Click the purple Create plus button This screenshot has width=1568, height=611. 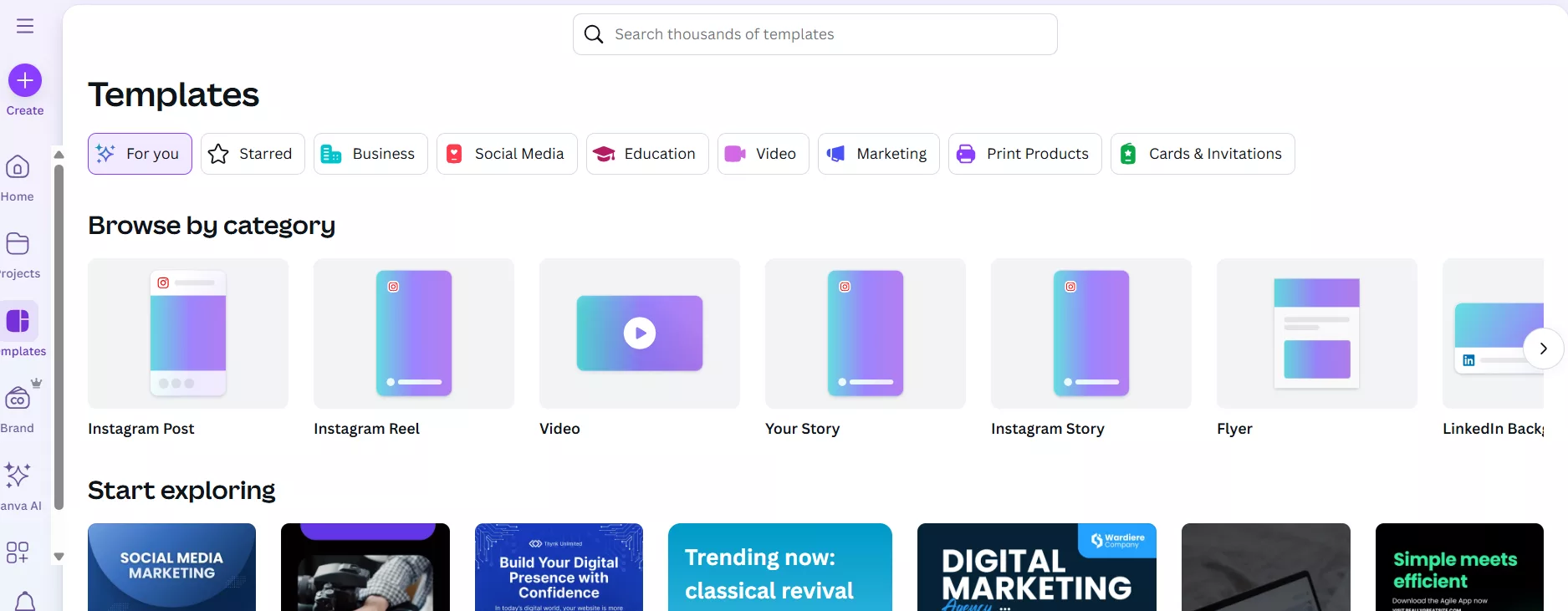25,80
